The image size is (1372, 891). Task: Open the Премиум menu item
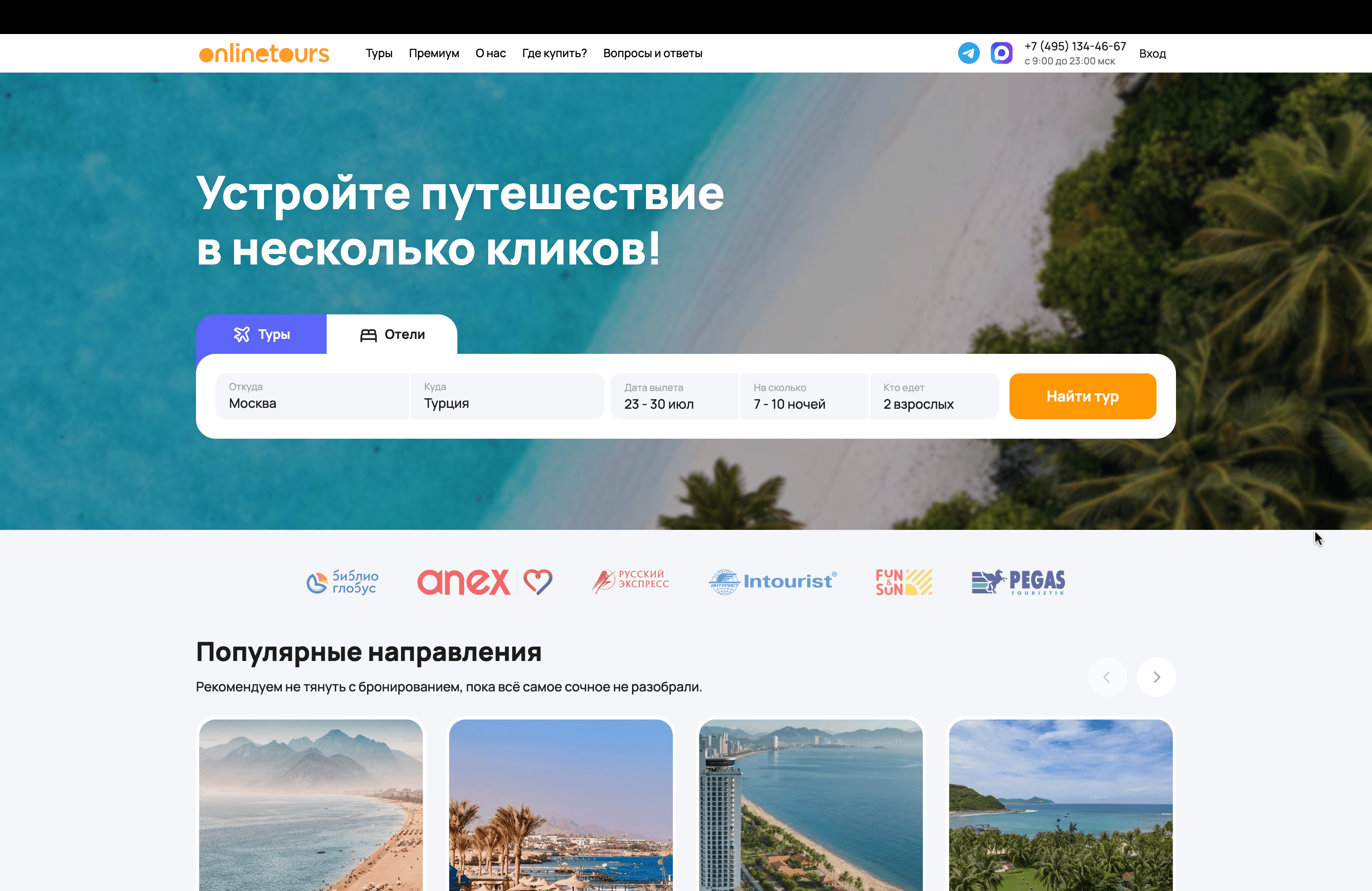click(433, 53)
